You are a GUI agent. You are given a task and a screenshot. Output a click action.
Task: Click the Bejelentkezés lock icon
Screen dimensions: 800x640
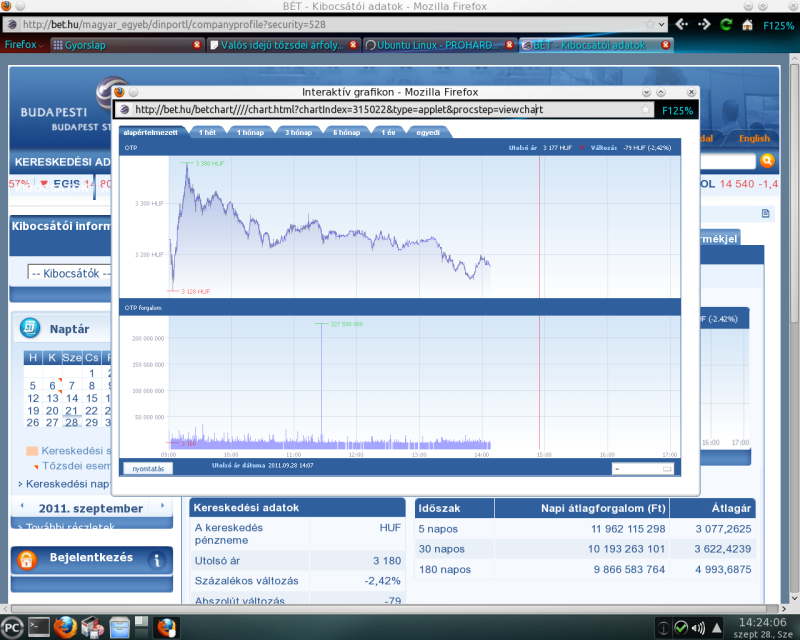pyautogui.click(x=27, y=560)
